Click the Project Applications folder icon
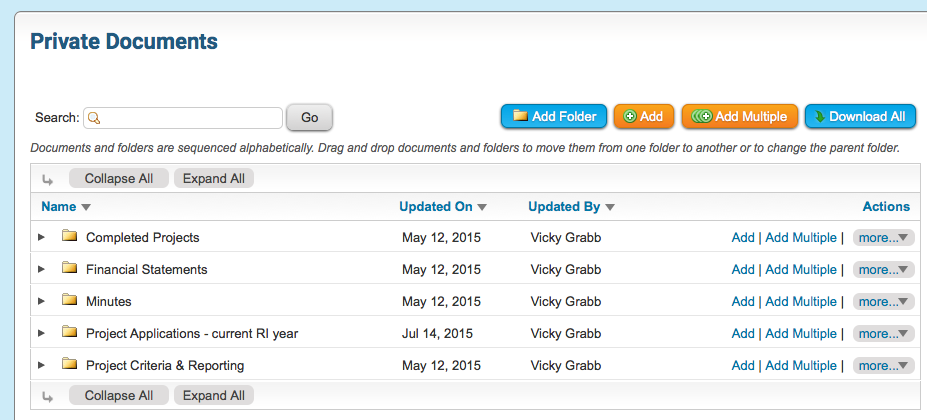This screenshot has height=420, width=927. [69, 333]
